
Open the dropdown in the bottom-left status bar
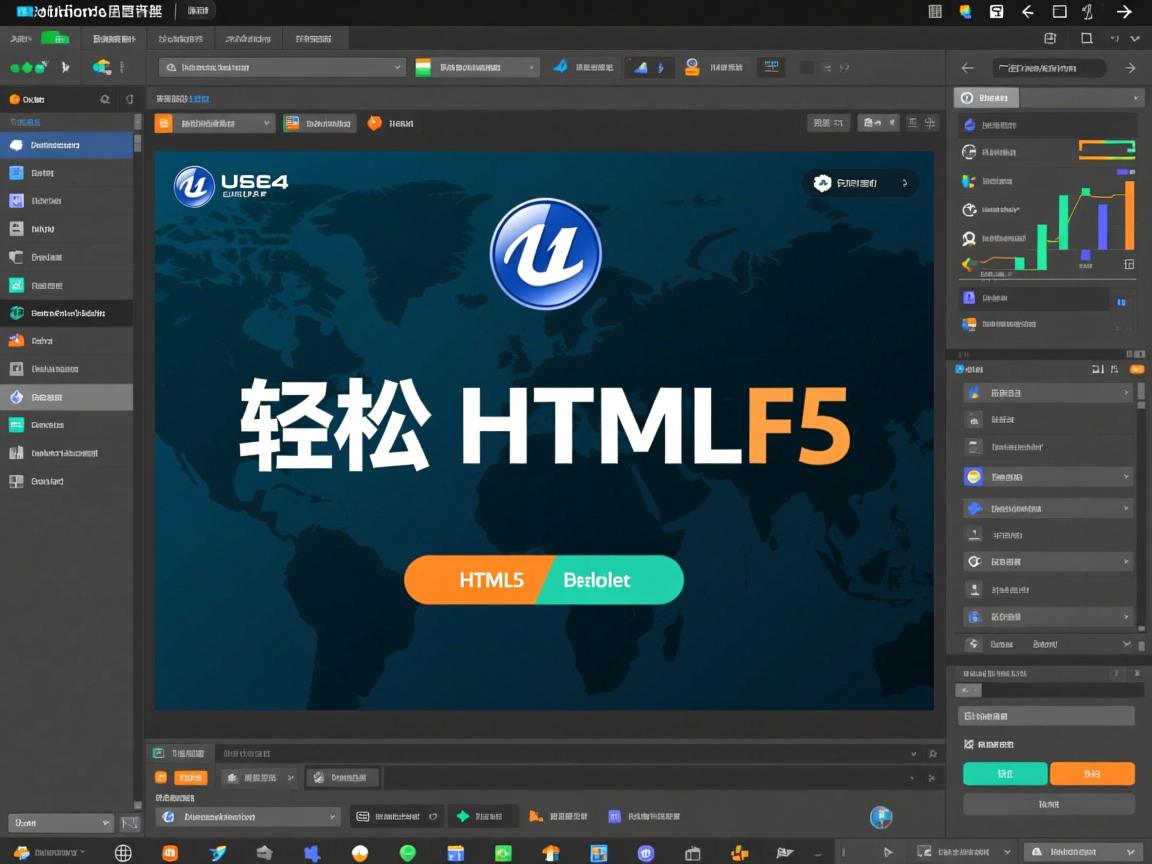(60, 822)
